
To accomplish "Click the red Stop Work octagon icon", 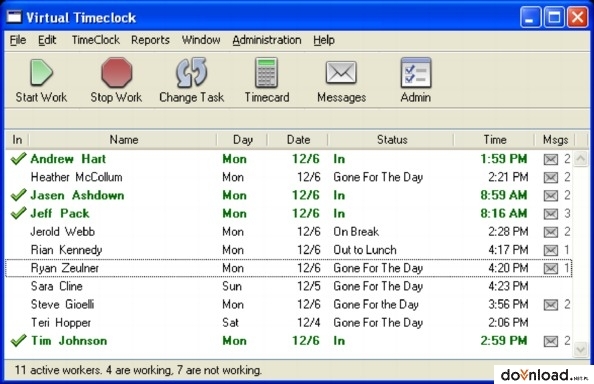I will (116, 72).
